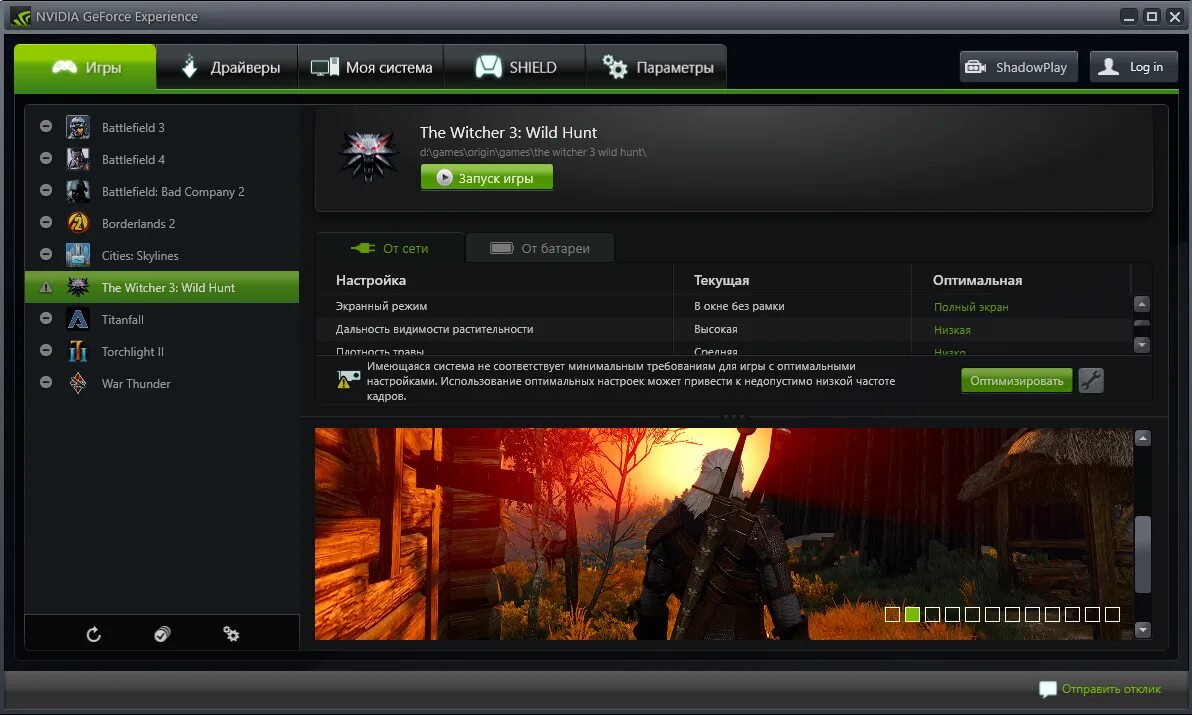Click the large Witcher wolf medallion icon
Screen dimensions: 1192x715
coord(368,156)
